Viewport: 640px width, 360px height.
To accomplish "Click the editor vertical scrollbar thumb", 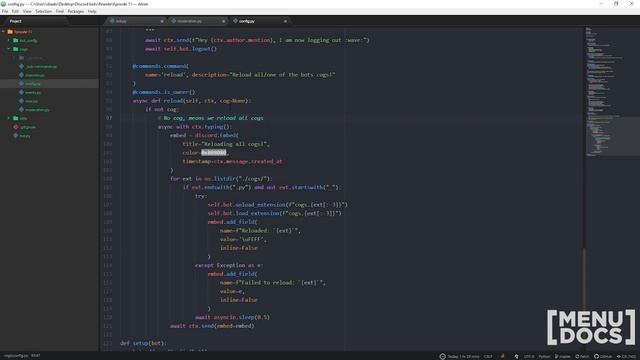I will pyautogui.click(x=584, y=278).
